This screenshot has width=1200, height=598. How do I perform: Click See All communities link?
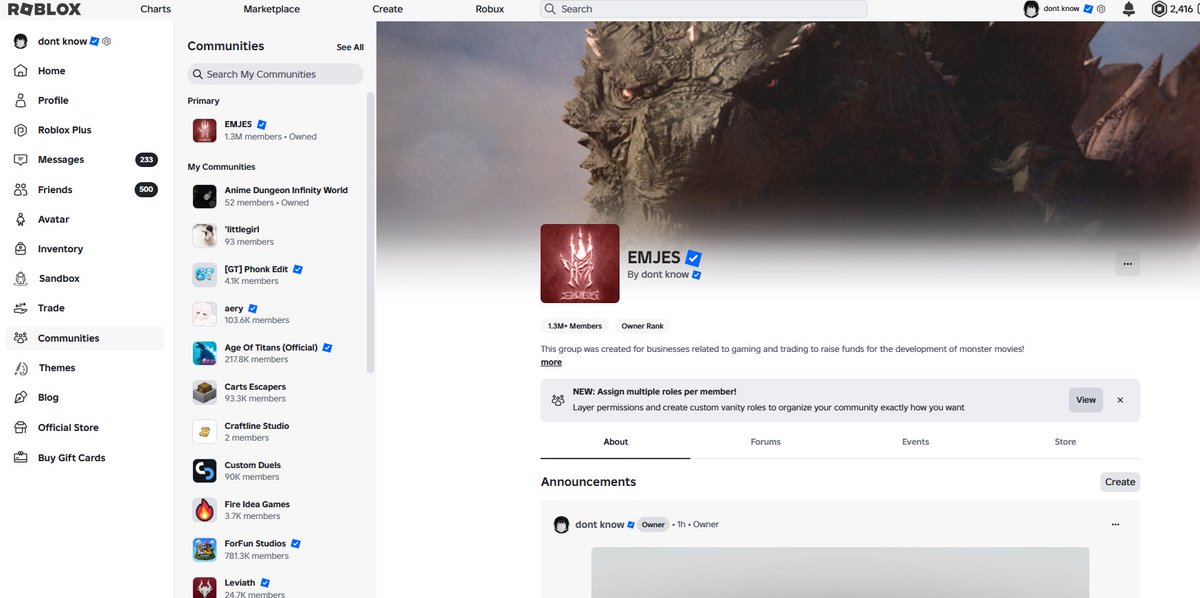pyautogui.click(x=350, y=47)
